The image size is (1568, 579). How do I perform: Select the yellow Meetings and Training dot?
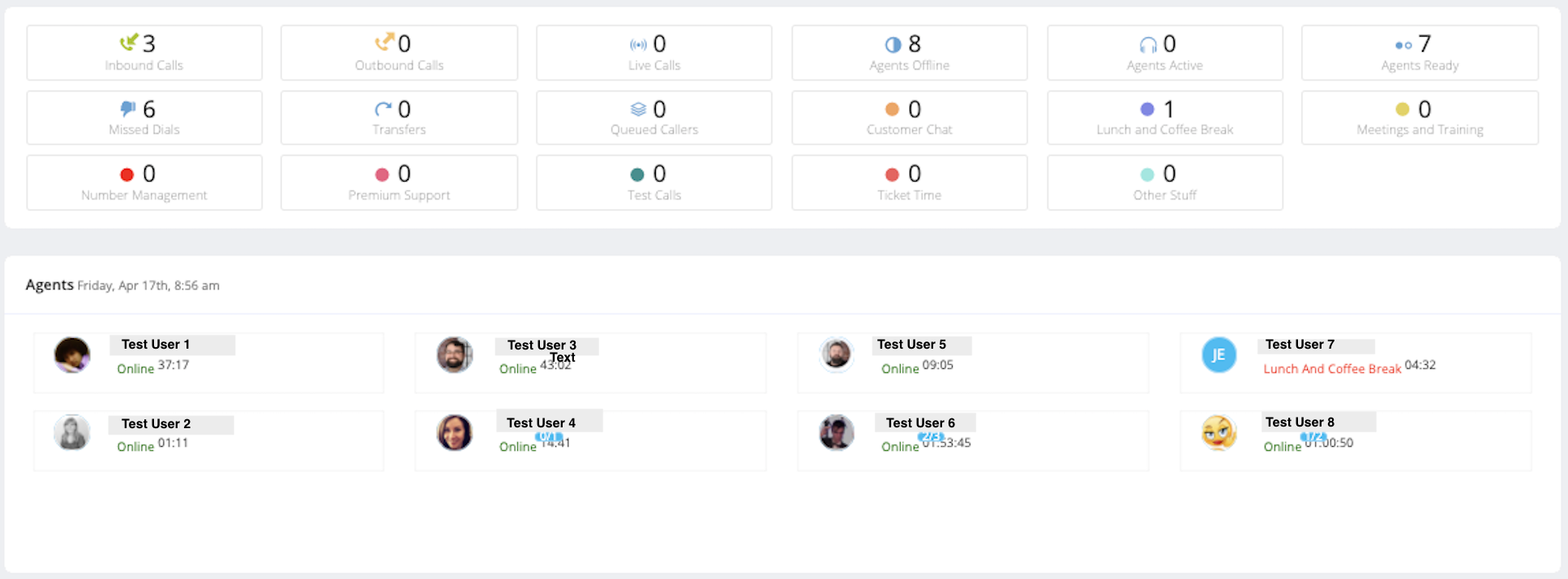click(1402, 109)
